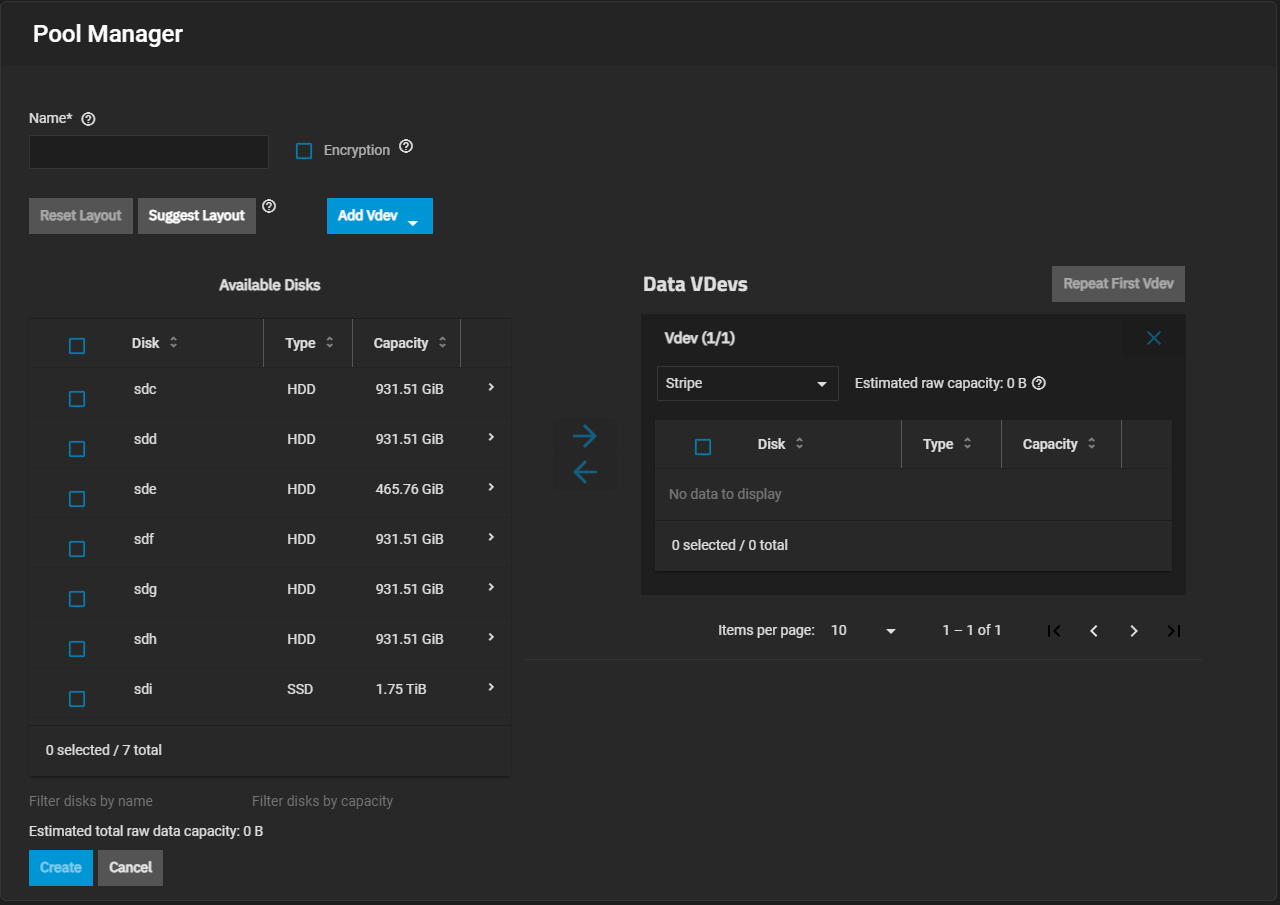Viewport: 1280px width, 905px height.
Task: Open Estimated raw capacity help icon
Action: tap(1039, 383)
